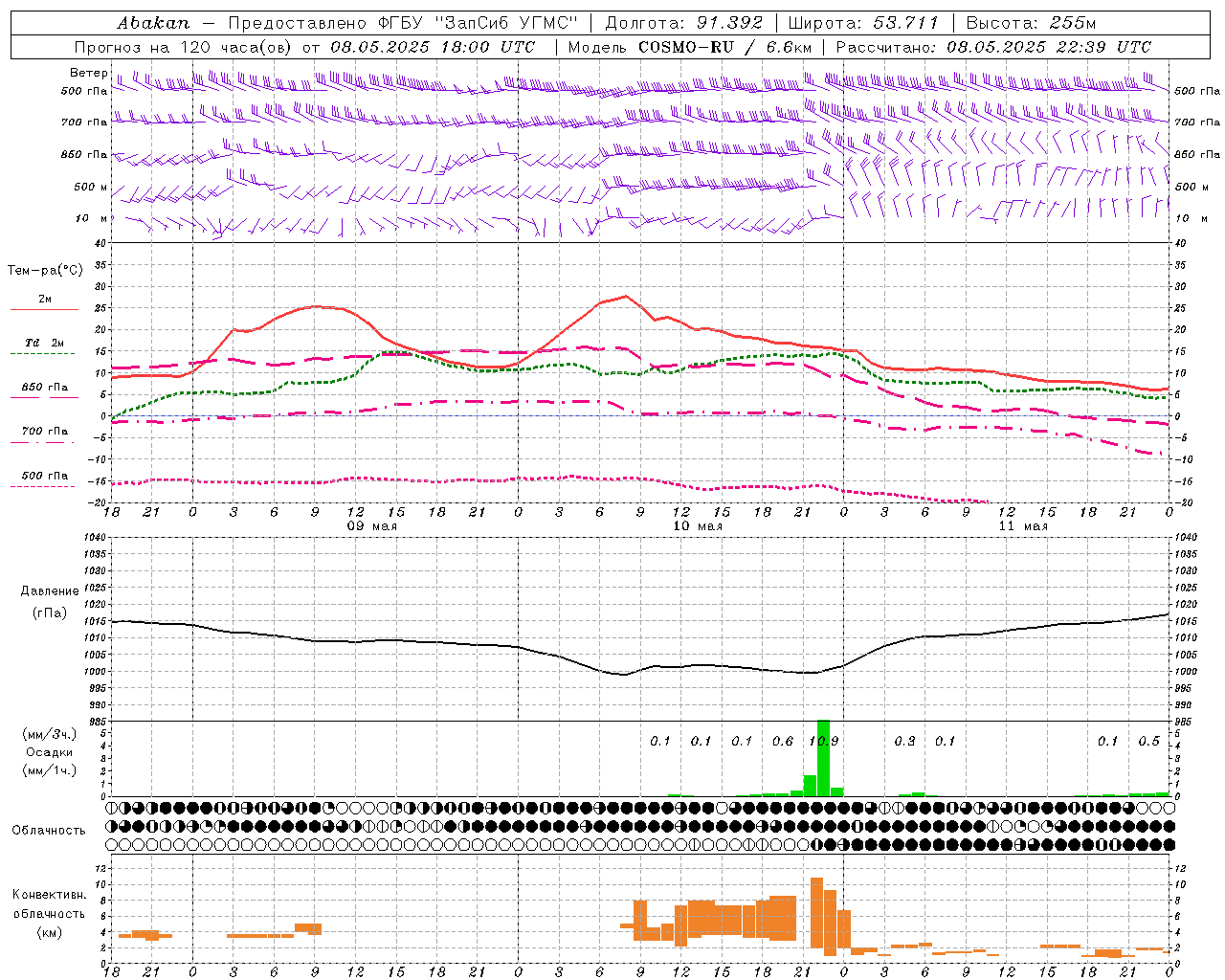Select the latitude value Широта: 53.711
The width and height of the screenshot is (1225, 980).
tap(863, 23)
